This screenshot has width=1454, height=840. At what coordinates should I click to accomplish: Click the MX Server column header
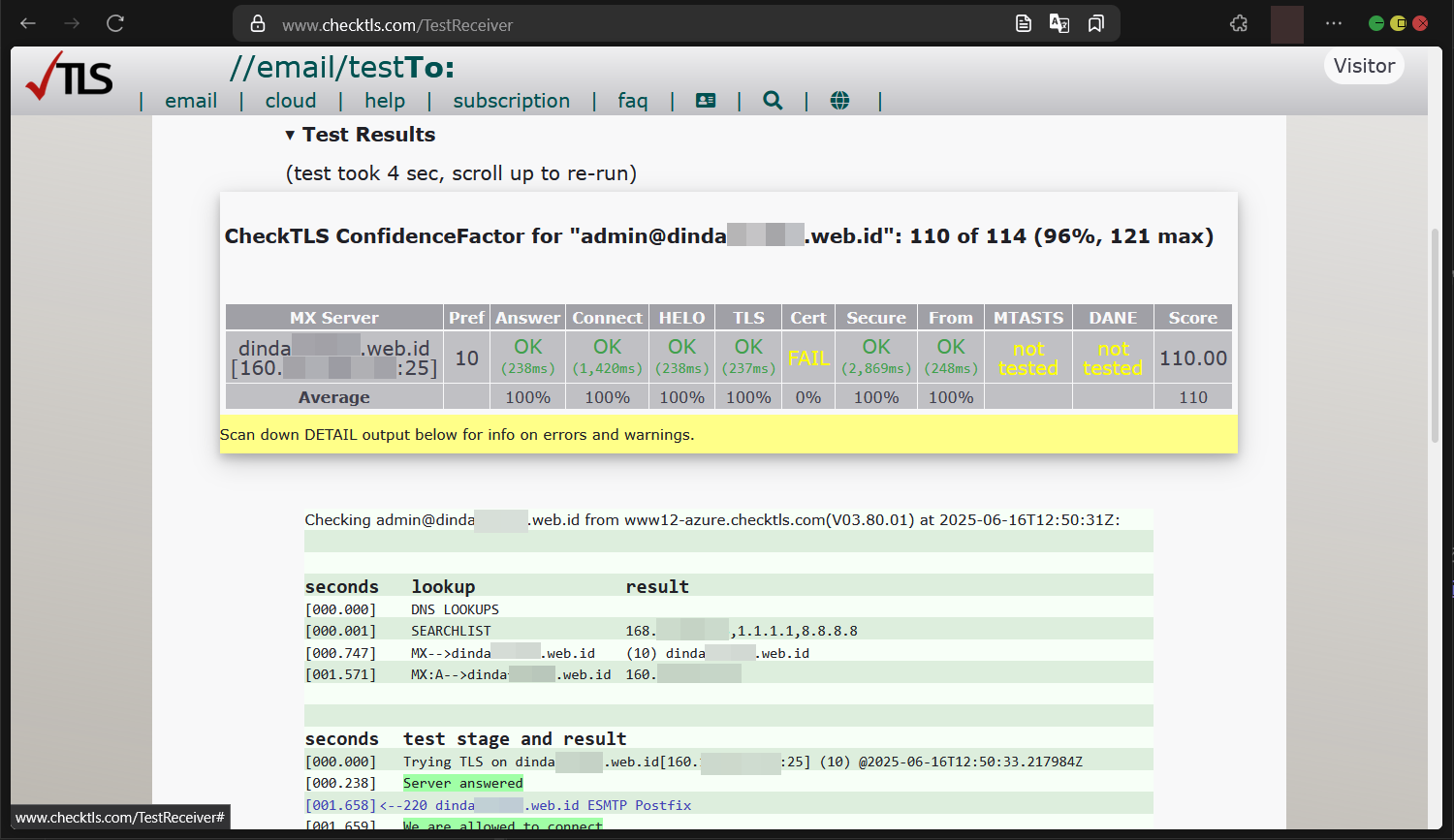pos(334,318)
